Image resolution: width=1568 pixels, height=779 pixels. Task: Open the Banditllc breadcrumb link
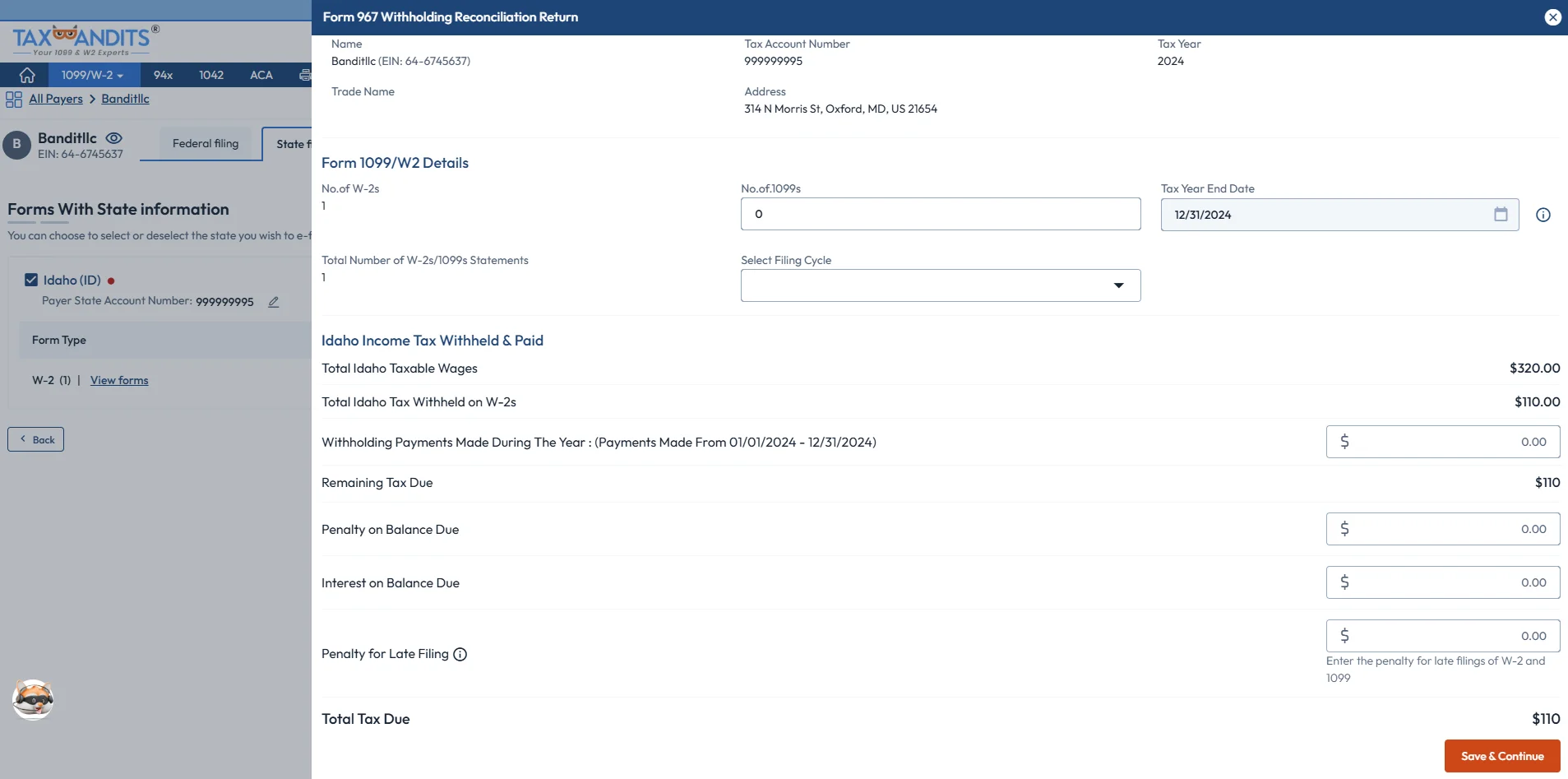click(x=125, y=99)
